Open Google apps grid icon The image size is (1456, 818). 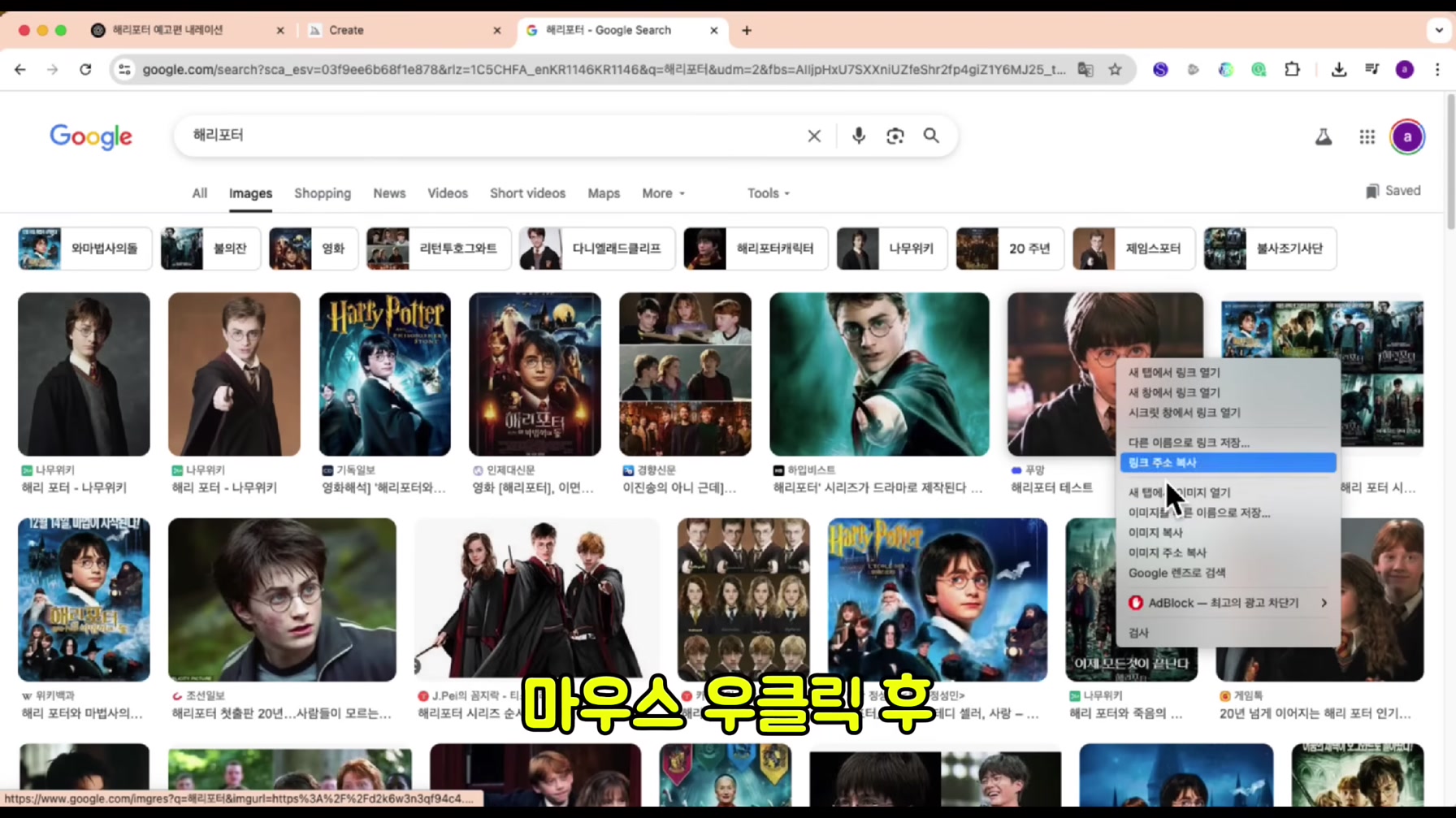(x=1367, y=137)
